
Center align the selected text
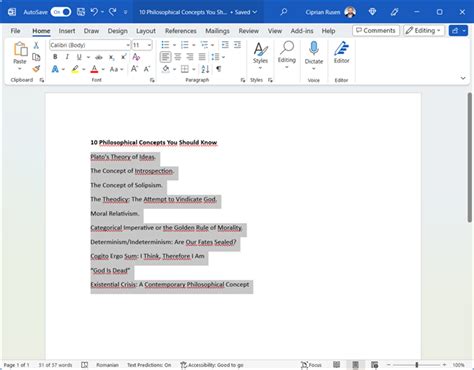178,57
